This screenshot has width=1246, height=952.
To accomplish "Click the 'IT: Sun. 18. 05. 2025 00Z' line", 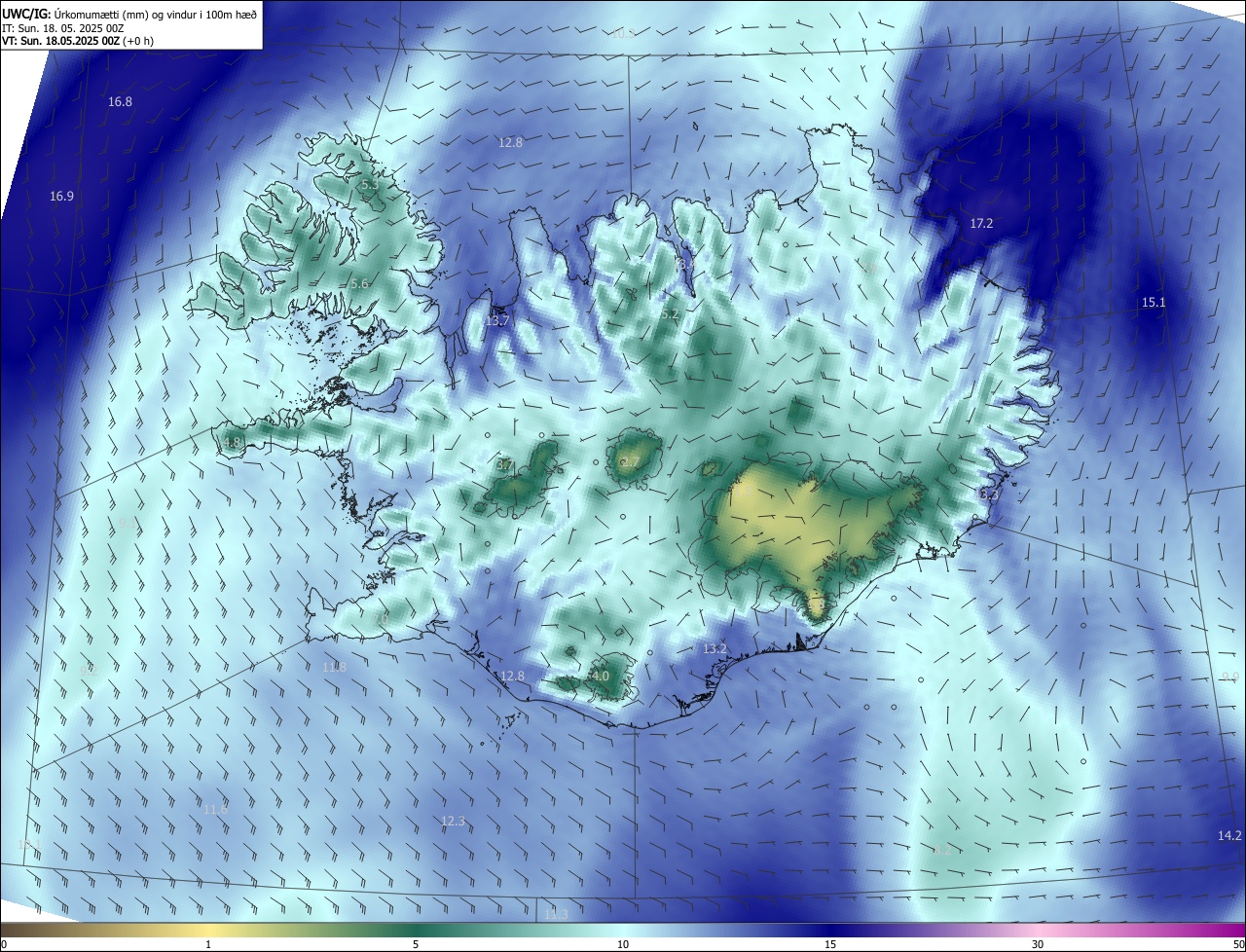I will click(63, 28).
